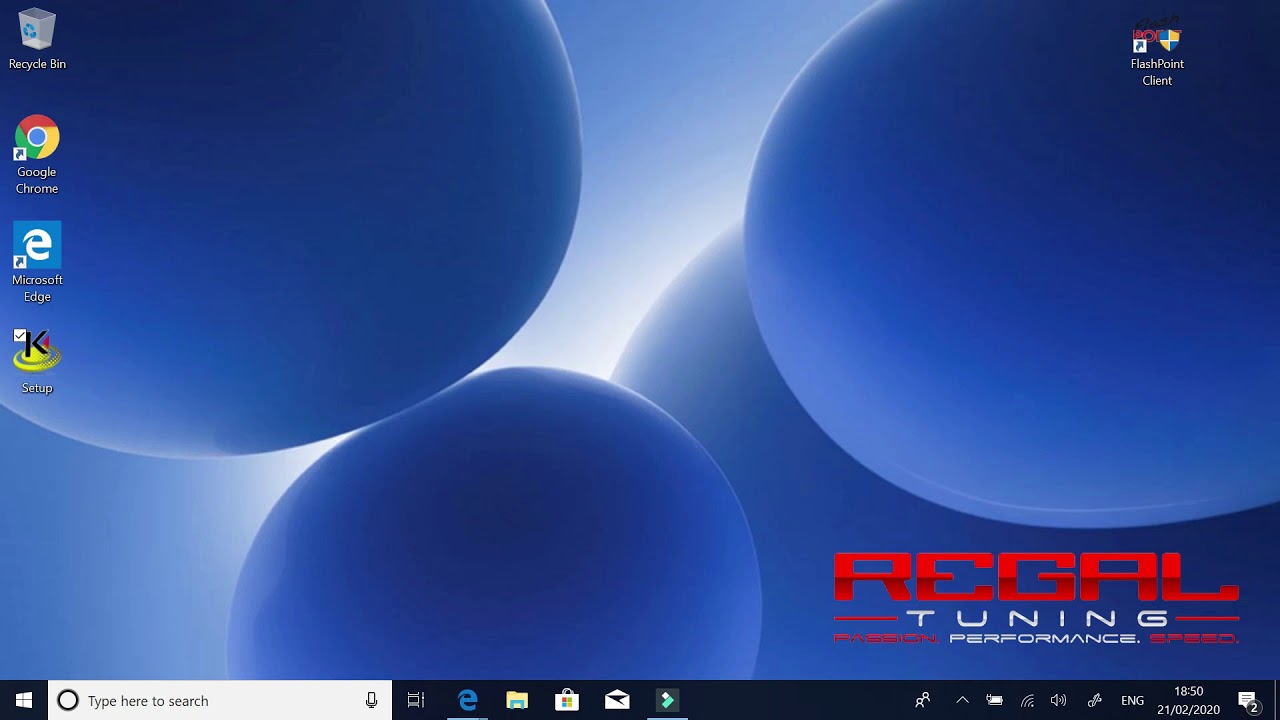Viewport: 1280px width, 720px height.
Task: Check the battery status icon
Action: pos(994,701)
